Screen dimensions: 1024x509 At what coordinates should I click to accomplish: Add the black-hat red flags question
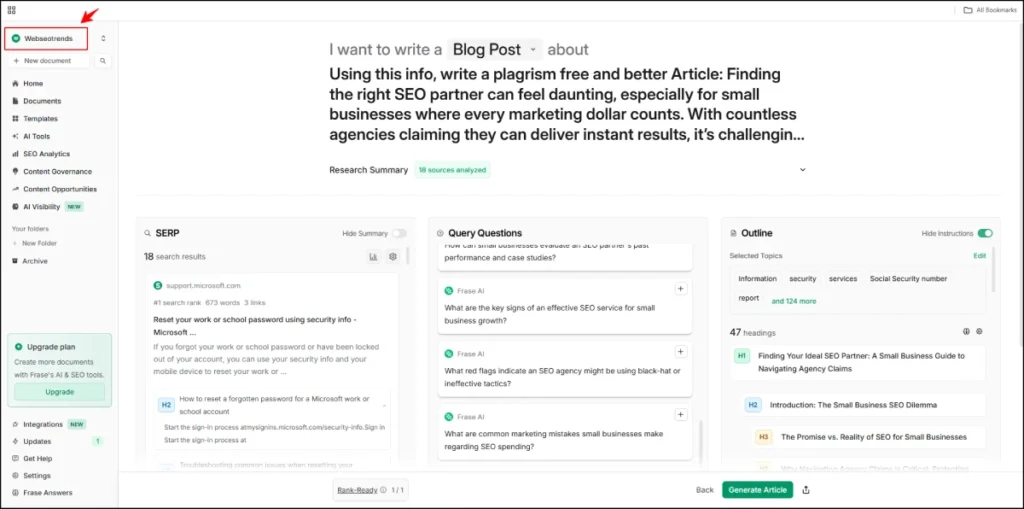[x=681, y=352]
